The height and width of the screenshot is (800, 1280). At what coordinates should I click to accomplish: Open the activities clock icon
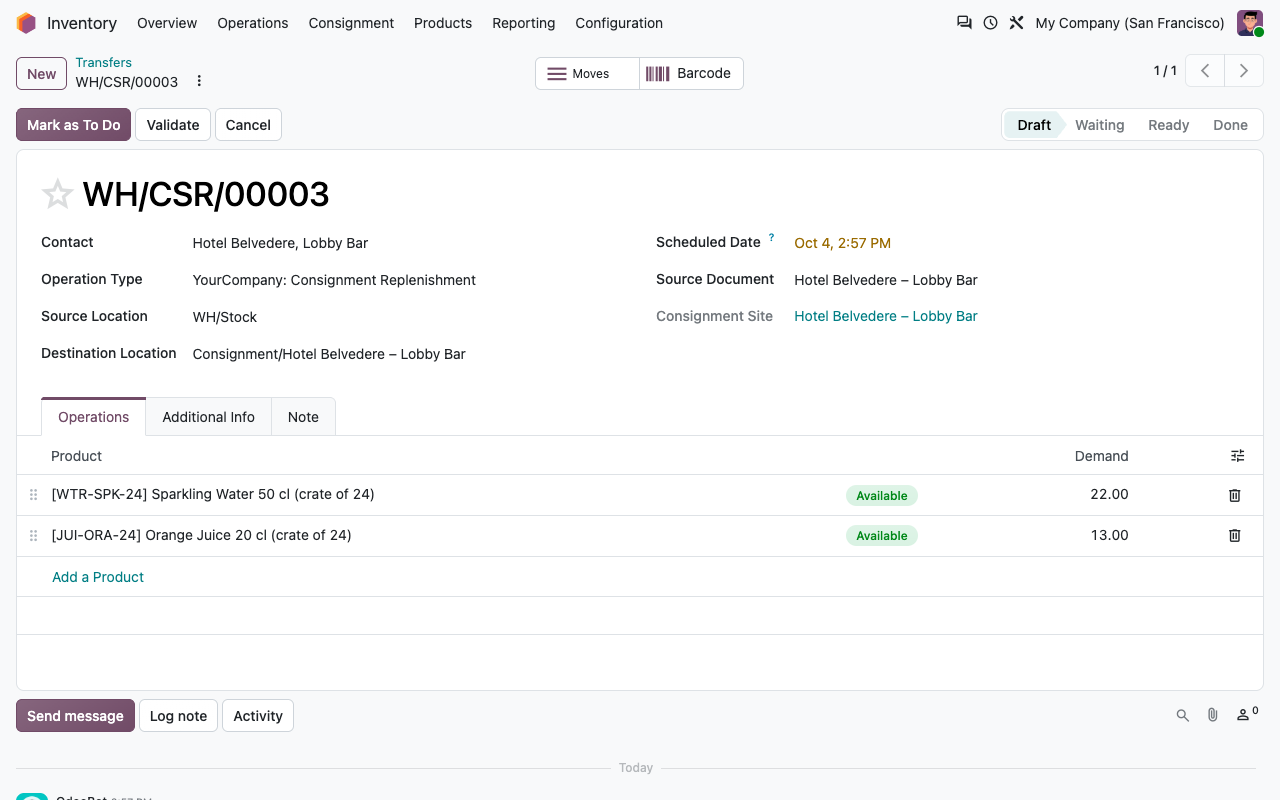[x=990, y=23]
